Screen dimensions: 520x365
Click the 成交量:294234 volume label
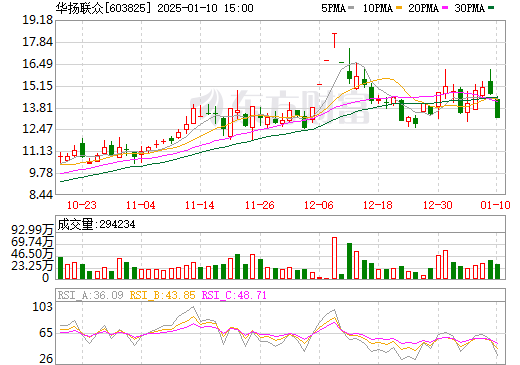coord(96,224)
